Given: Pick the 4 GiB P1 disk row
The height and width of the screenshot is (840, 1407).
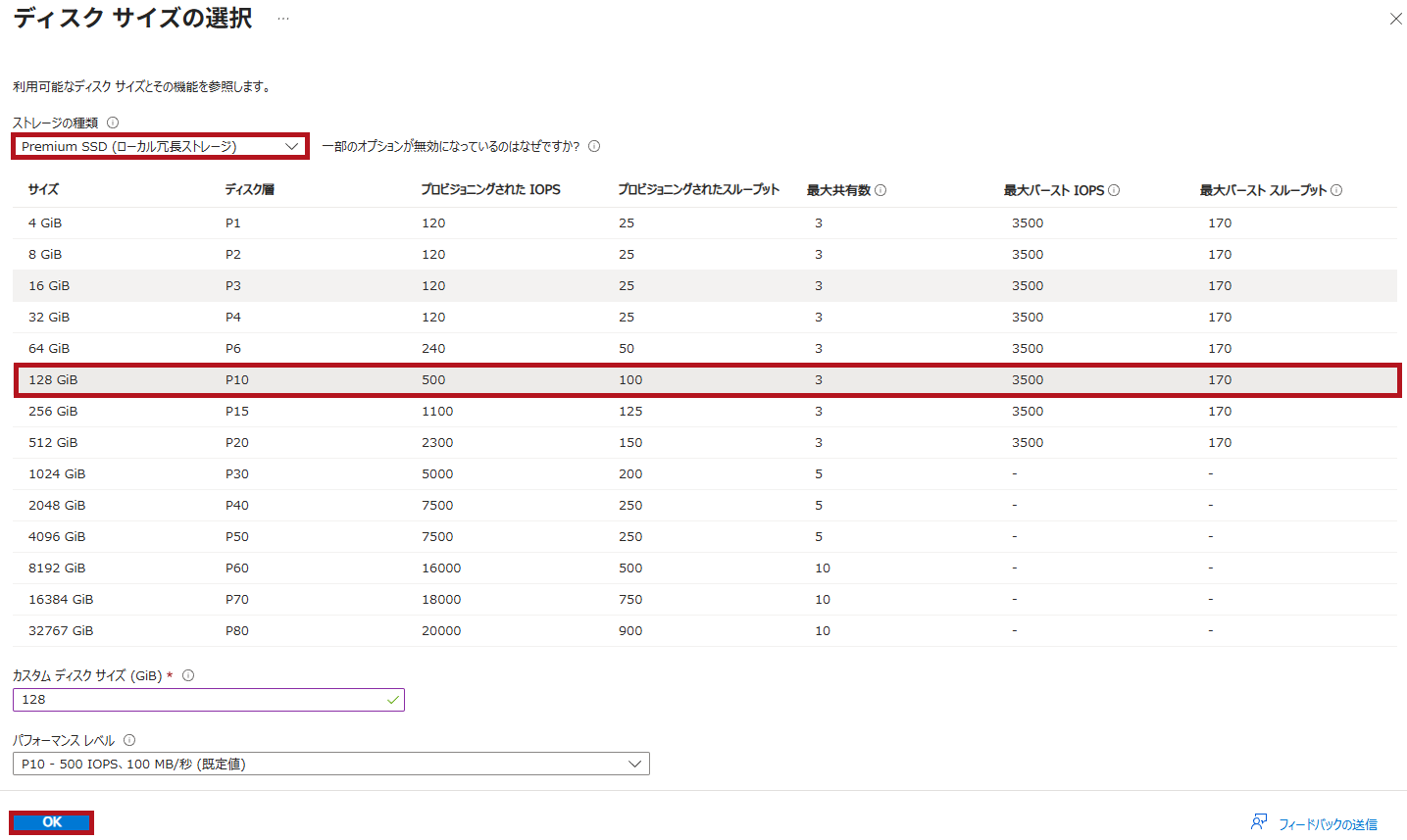Looking at the screenshot, I should tap(706, 222).
